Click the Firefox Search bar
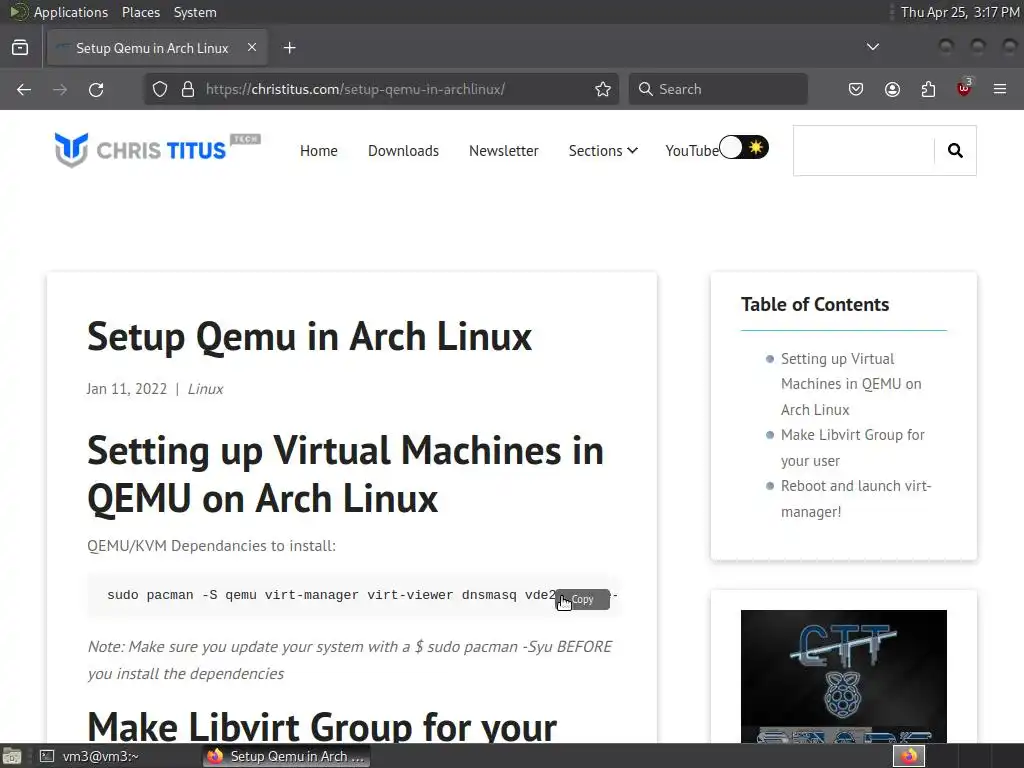The width and height of the screenshot is (1024, 768). [x=718, y=89]
